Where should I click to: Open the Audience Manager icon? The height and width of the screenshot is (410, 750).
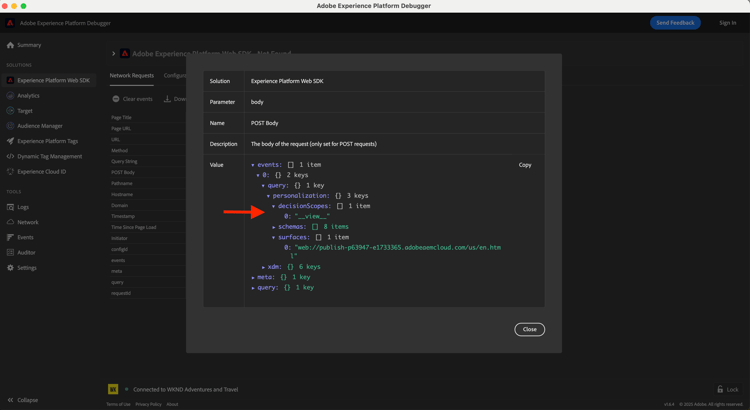pyautogui.click(x=10, y=126)
